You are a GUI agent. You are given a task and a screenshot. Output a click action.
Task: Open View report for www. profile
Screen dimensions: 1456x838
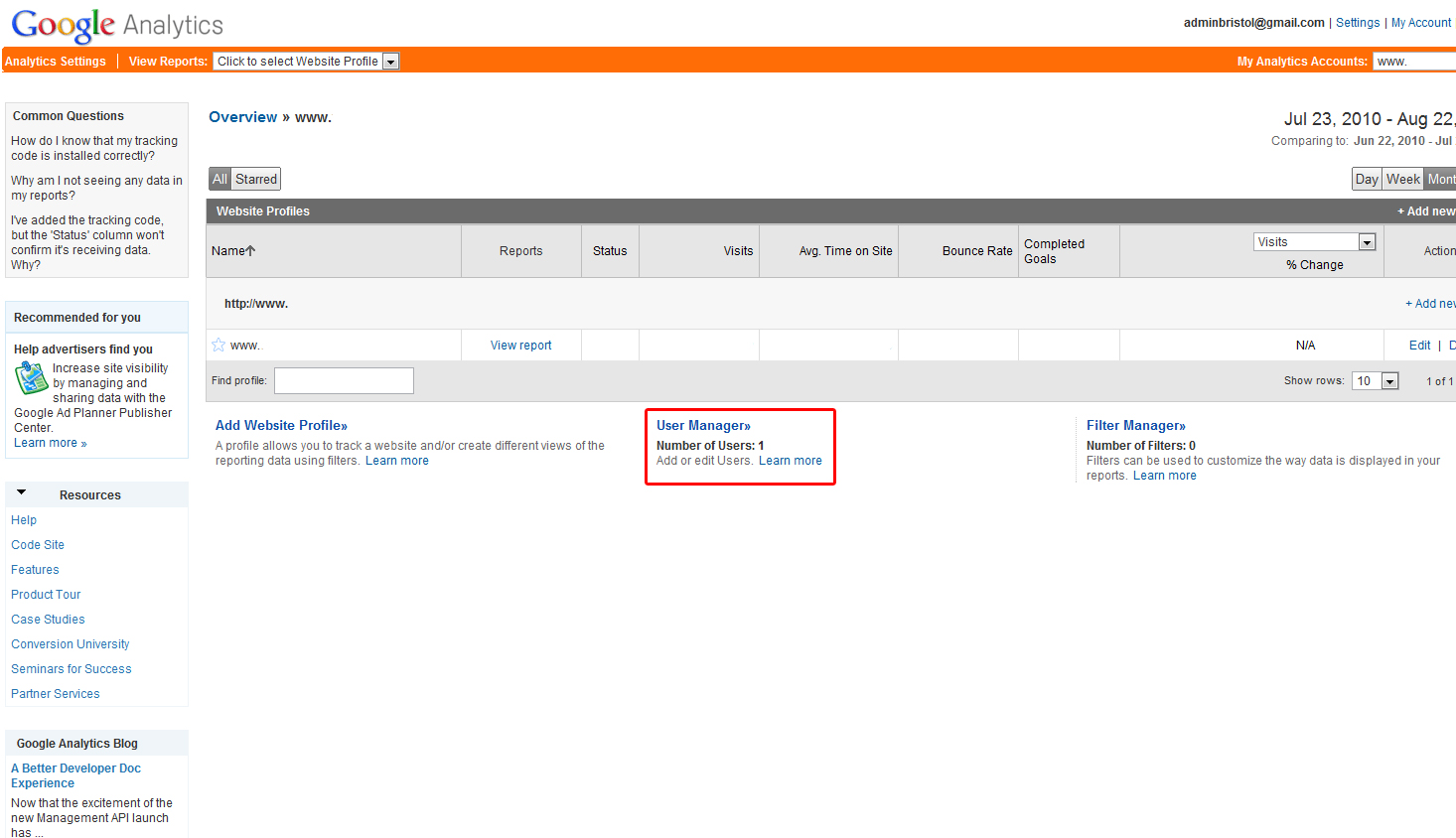pyautogui.click(x=520, y=346)
